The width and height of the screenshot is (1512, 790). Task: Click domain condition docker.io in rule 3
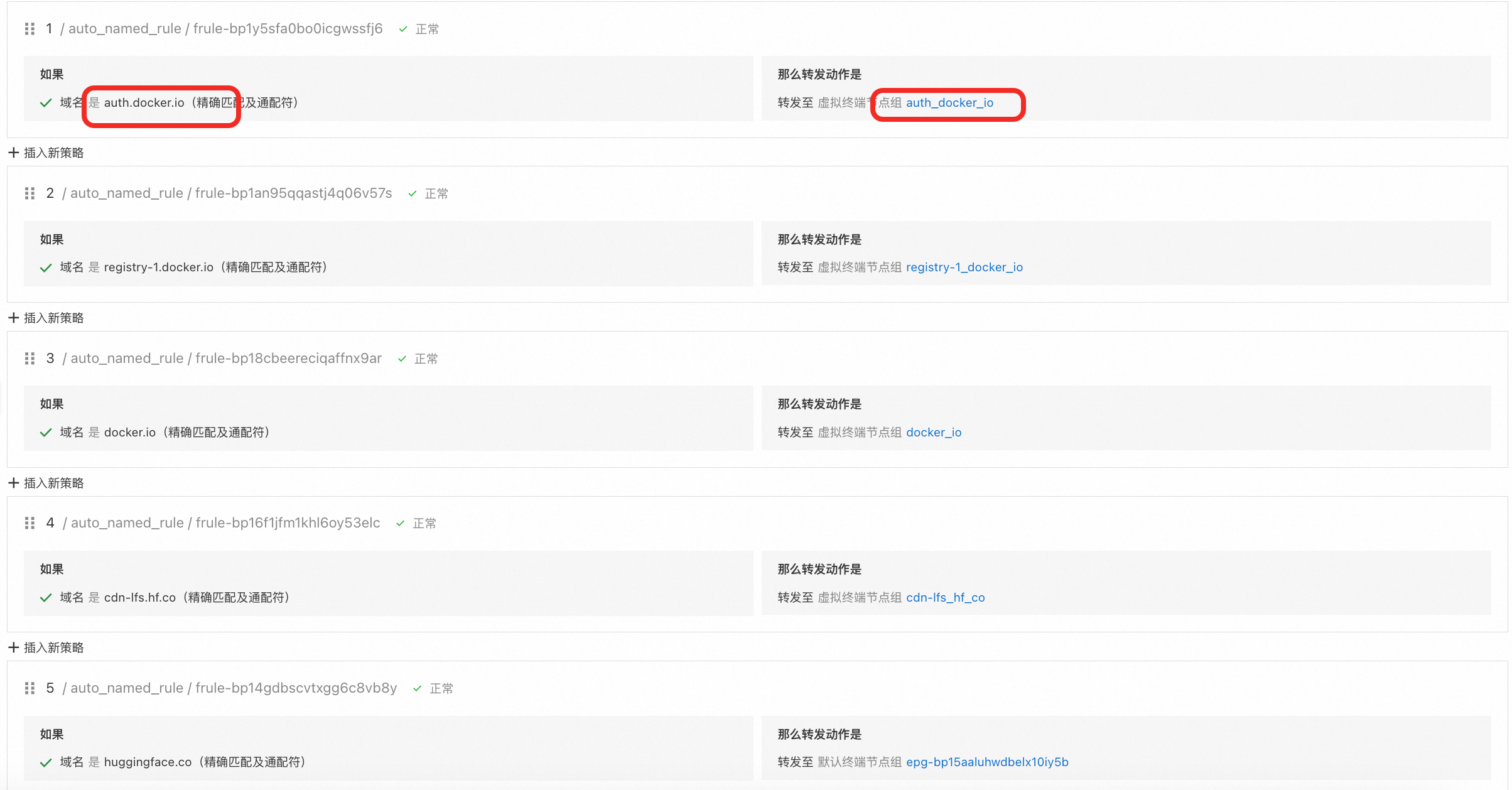[x=129, y=433]
